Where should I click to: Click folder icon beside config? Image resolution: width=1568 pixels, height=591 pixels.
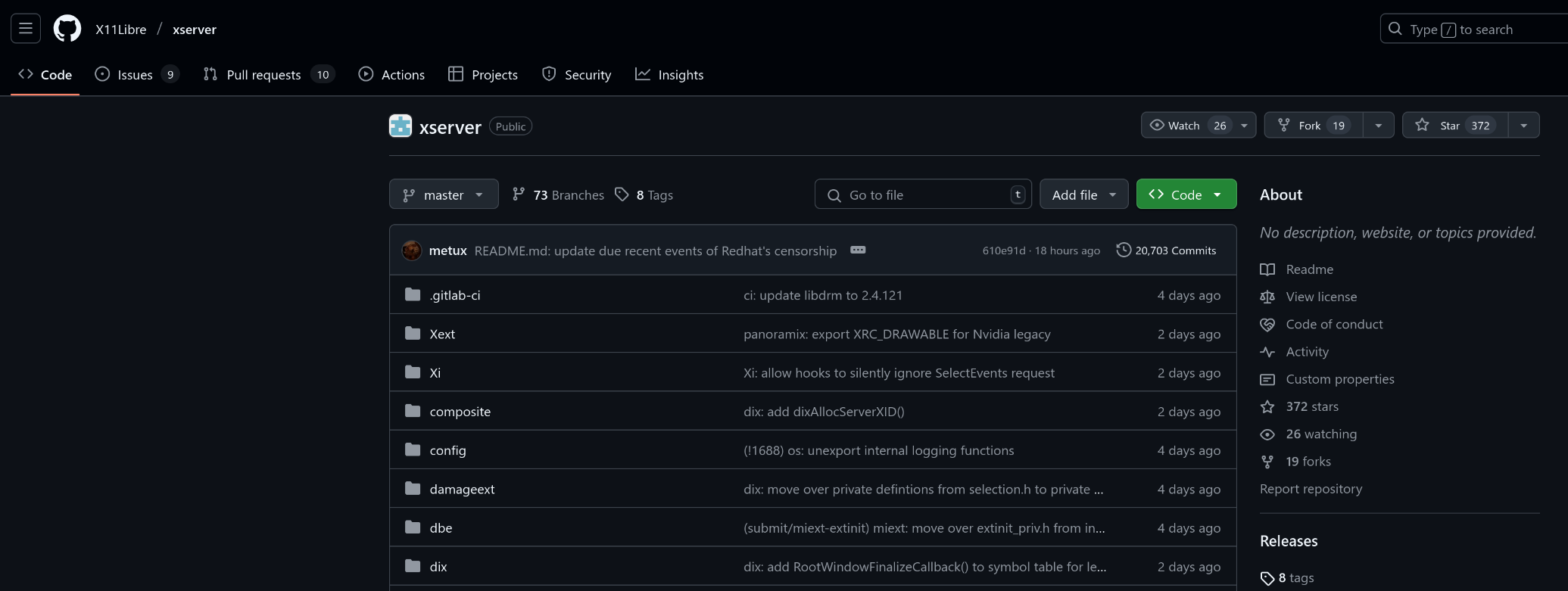click(413, 449)
